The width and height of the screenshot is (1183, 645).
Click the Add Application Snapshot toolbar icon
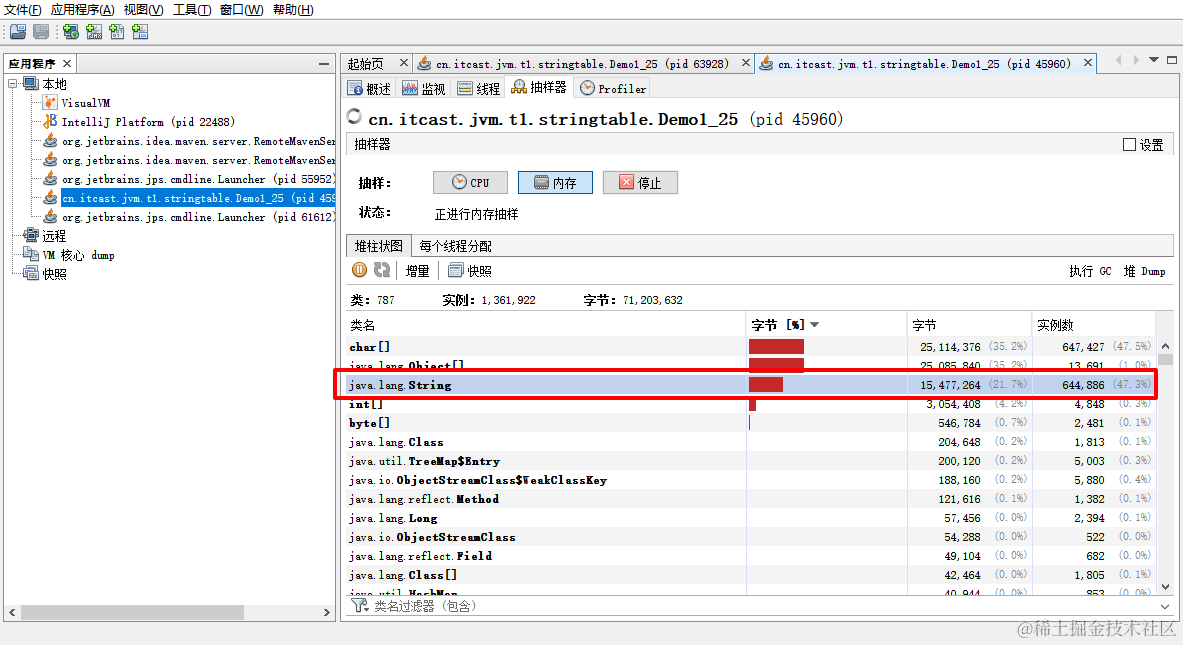pyautogui.click(x=140, y=32)
